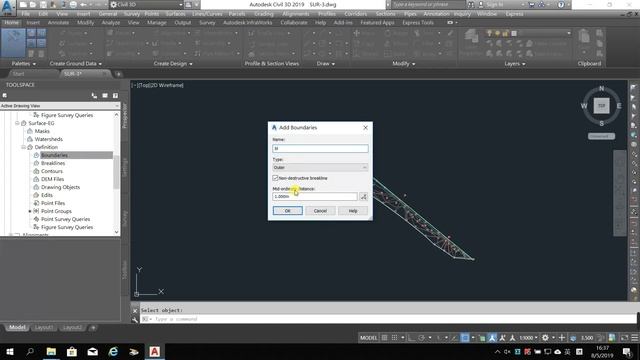Screen dimensions: 640x360
Task: Switch to the Layout1 tab
Action: (x=43, y=327)
